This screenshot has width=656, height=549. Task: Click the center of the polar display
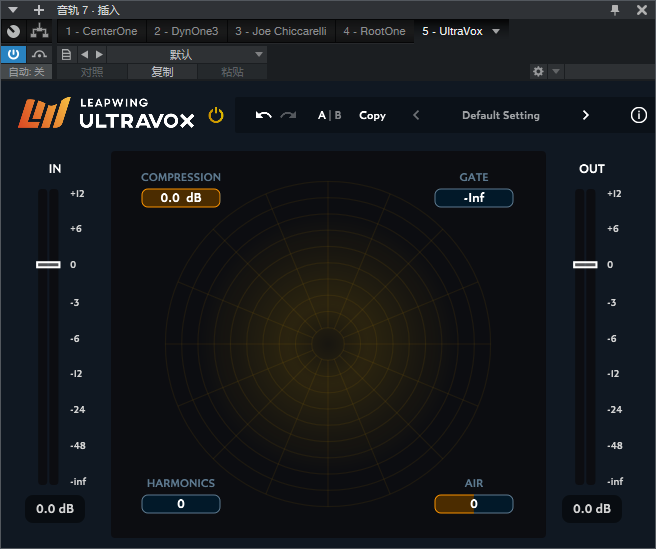coord(328,344)
